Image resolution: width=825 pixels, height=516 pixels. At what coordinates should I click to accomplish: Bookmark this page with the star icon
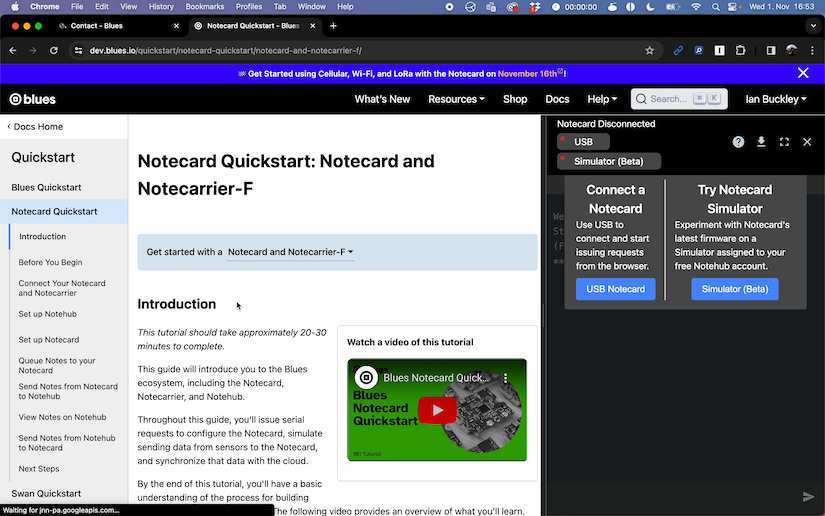tap(649, 50)
